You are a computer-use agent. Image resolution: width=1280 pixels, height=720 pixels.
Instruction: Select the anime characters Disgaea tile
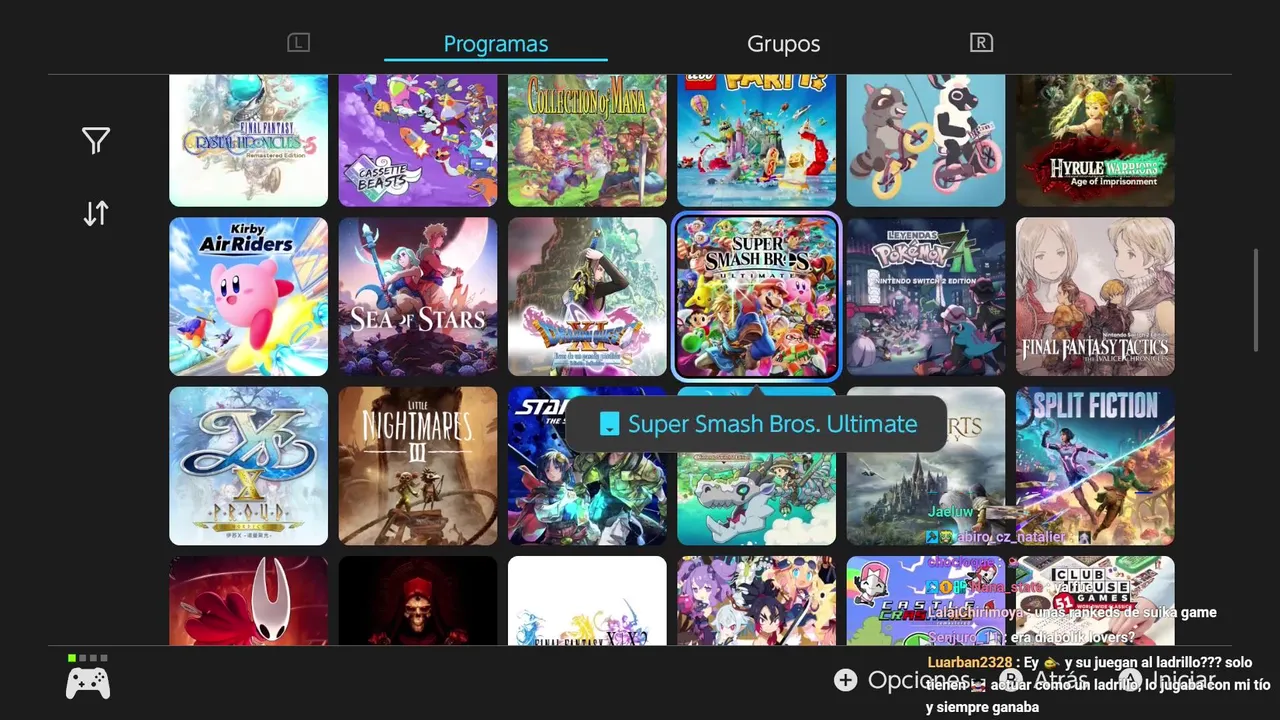coord(757,601)
